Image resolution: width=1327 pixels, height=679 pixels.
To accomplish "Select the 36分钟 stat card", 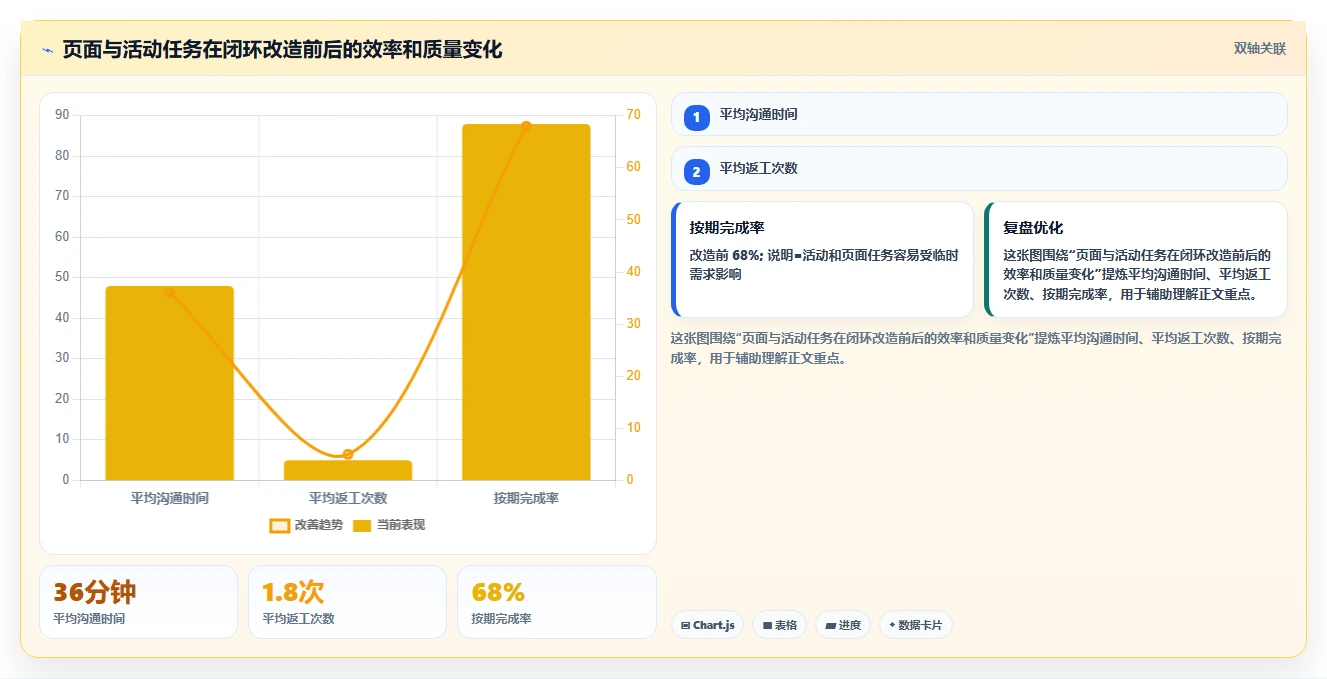I will coord(139,602).
